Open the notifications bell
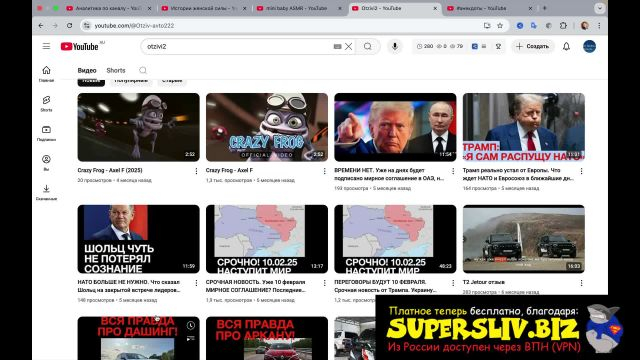This screenshot has height=360, width=640. [x=566, y=47]
